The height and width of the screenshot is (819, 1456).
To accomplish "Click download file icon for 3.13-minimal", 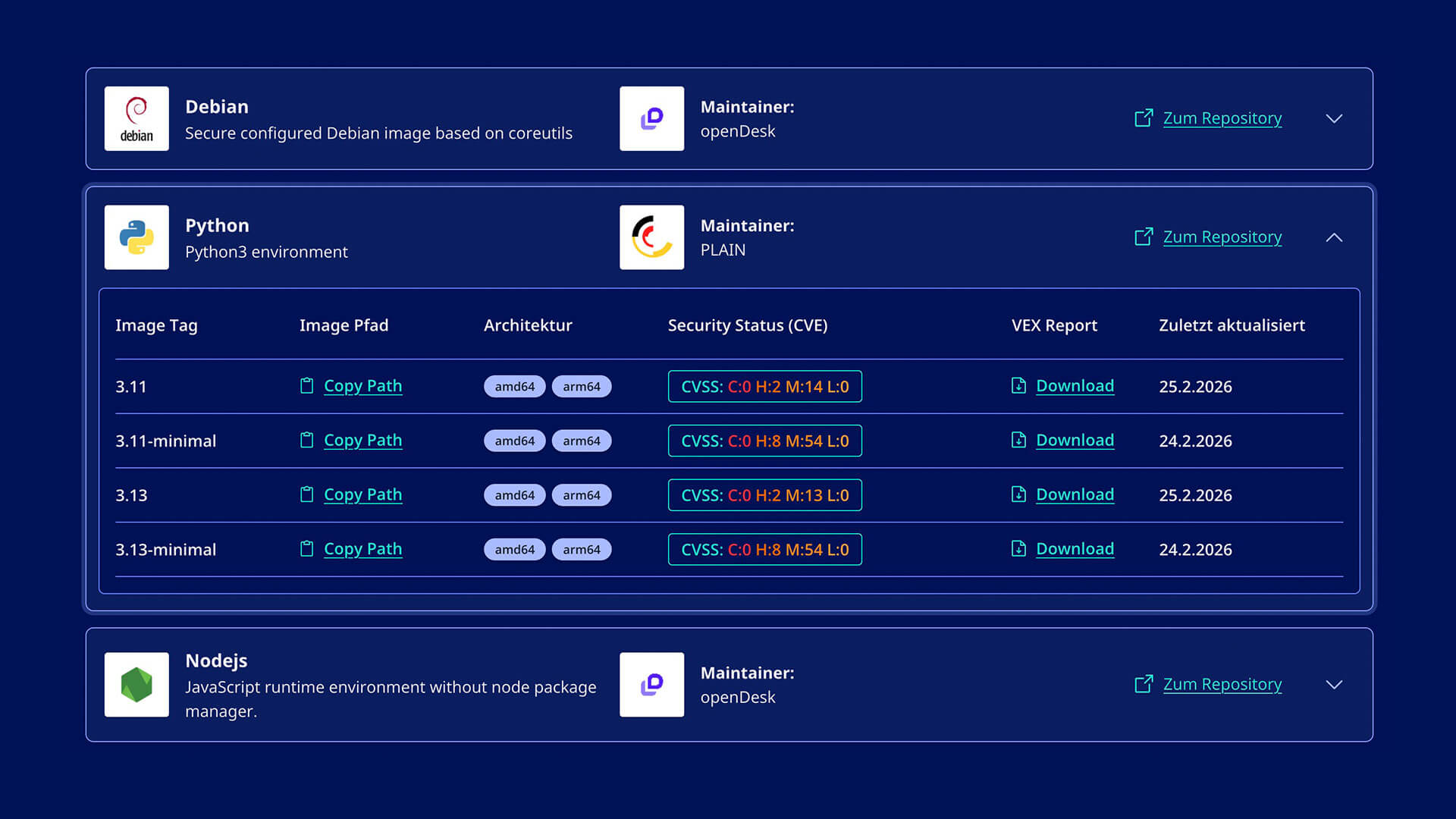I will point(1018,549).
